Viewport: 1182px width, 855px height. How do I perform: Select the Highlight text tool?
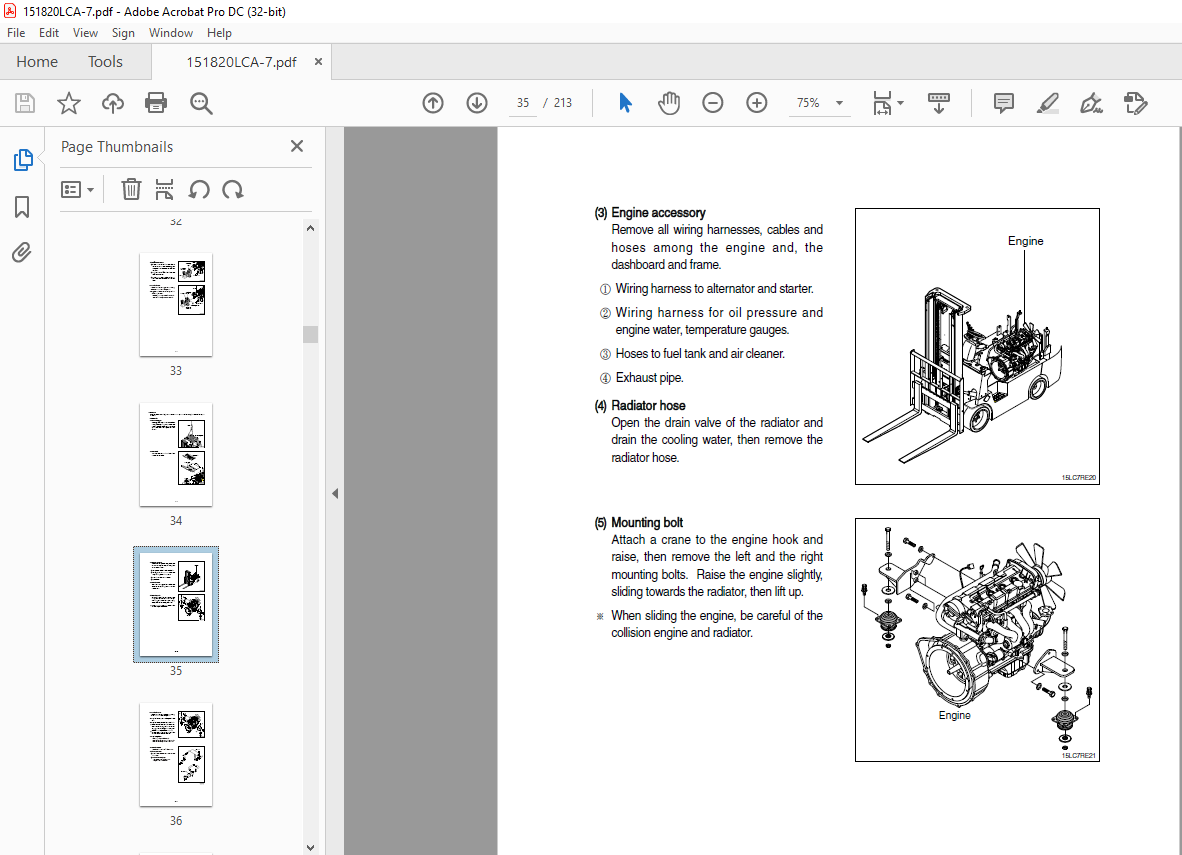(1048, 103)
